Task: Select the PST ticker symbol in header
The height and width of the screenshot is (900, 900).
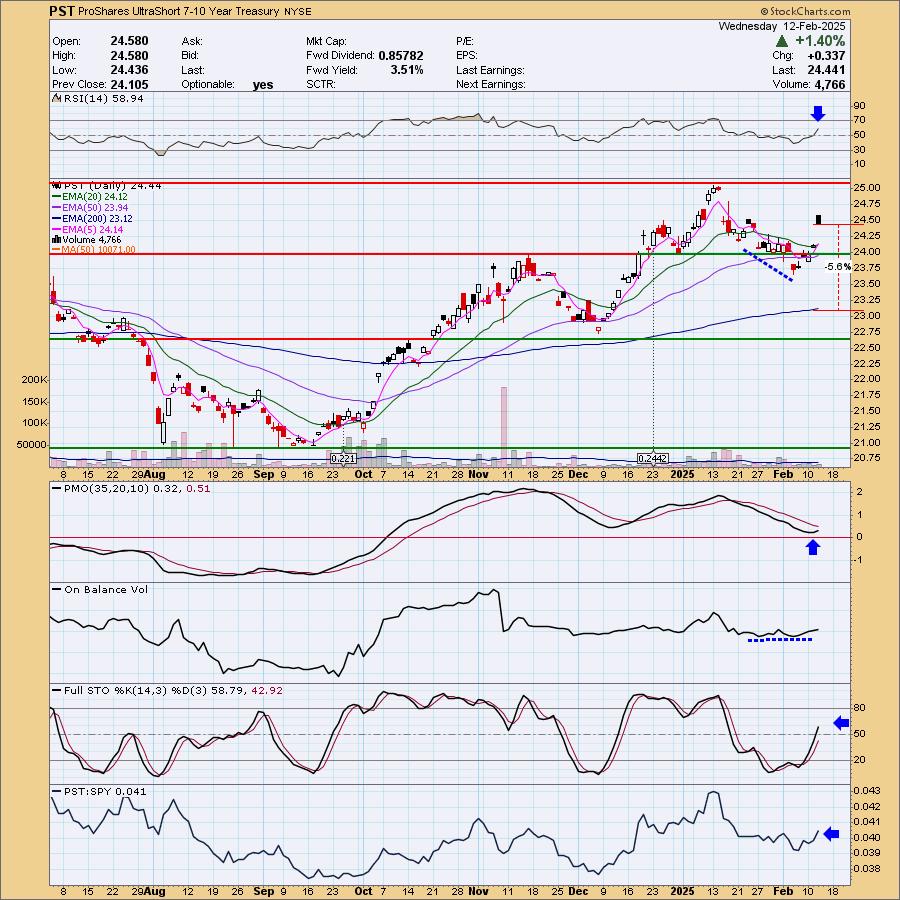Action: click(60, 11)
